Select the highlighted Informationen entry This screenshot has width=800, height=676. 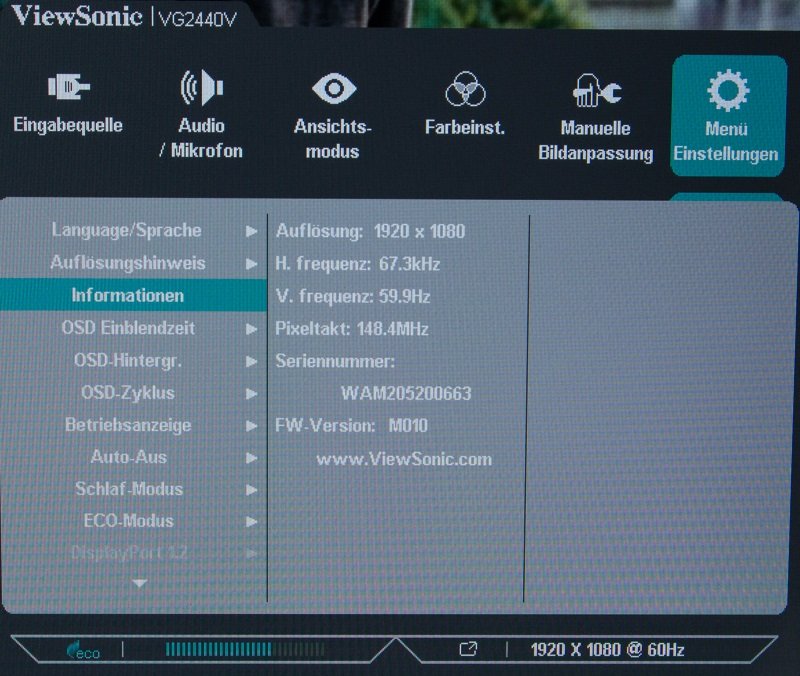[x=134, y=295]
